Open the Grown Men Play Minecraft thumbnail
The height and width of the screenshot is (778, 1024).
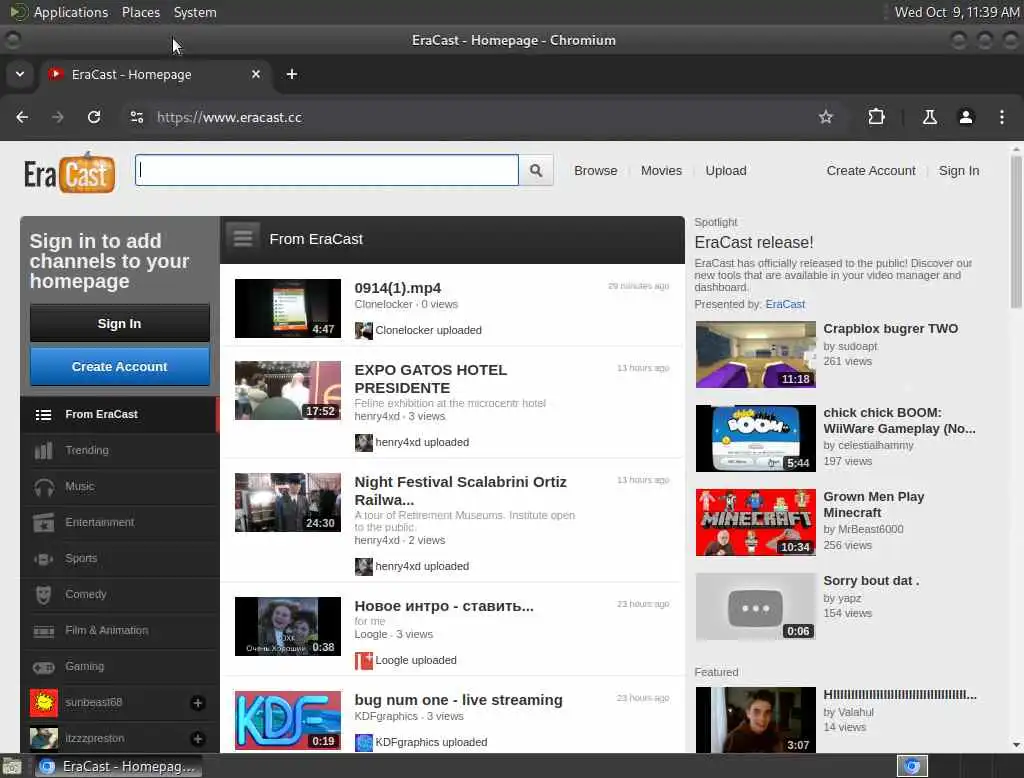[x=756, y=523]
